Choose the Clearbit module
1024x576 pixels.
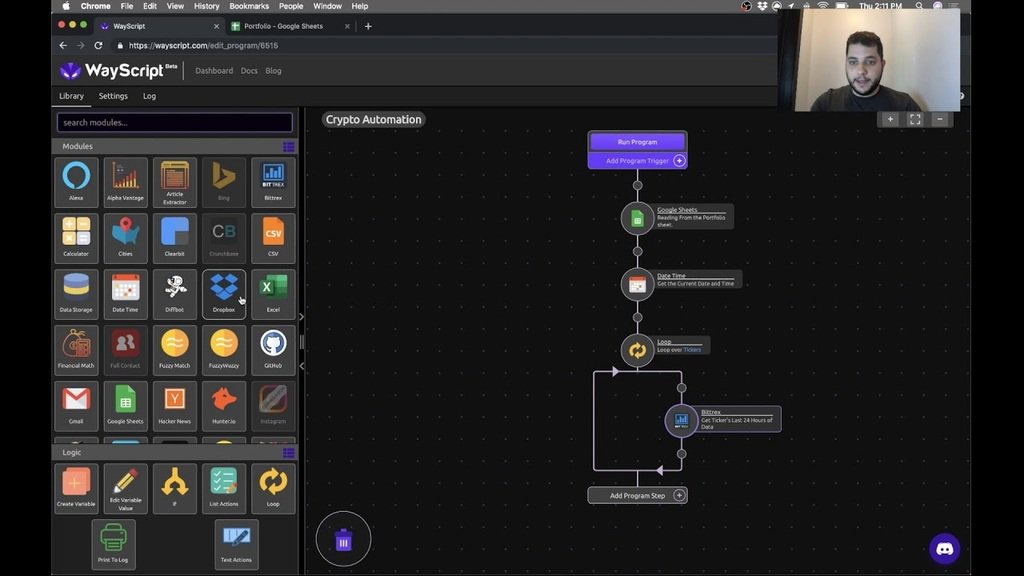click(174, 238)
